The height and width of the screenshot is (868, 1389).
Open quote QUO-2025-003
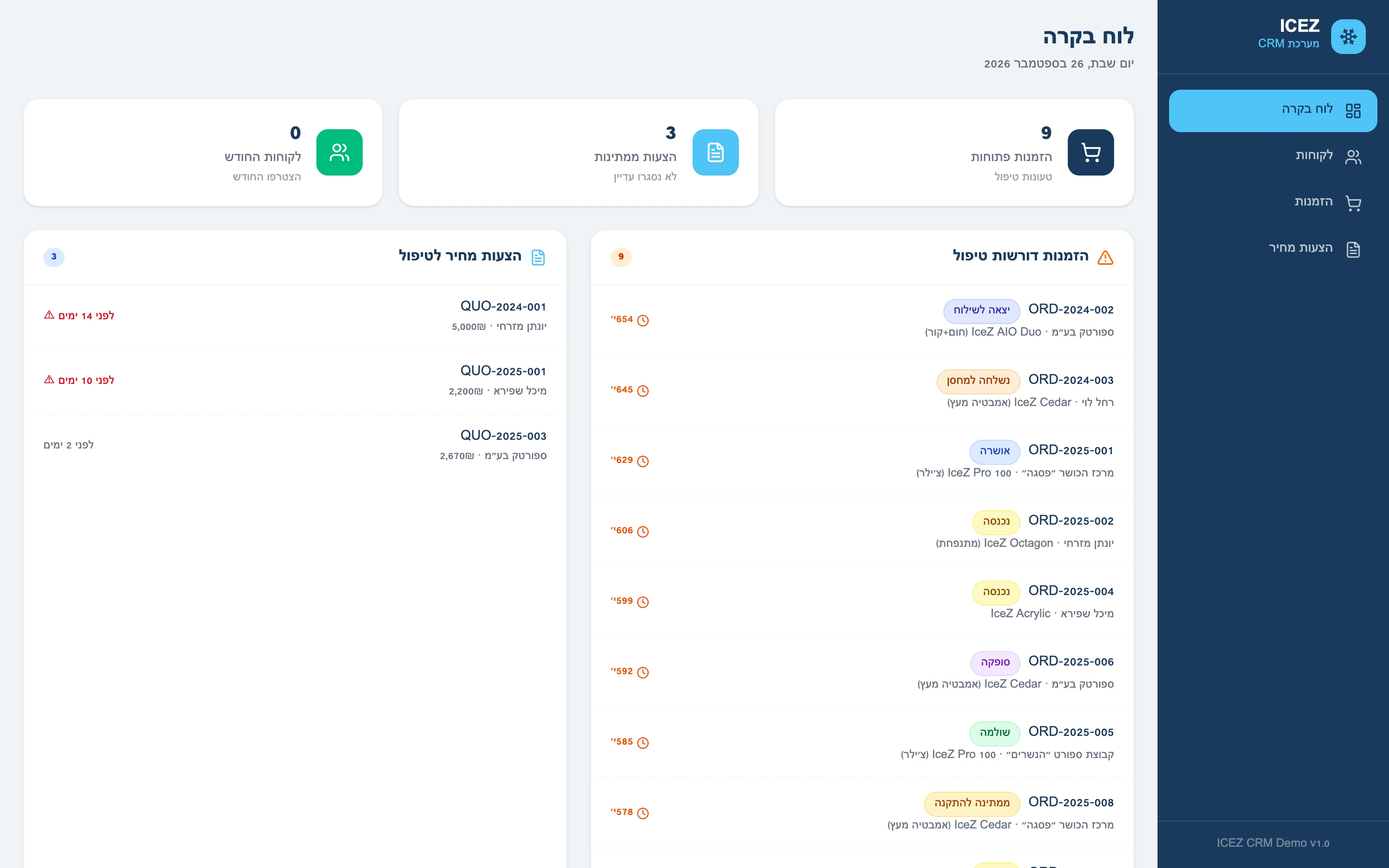coord(295,445)
